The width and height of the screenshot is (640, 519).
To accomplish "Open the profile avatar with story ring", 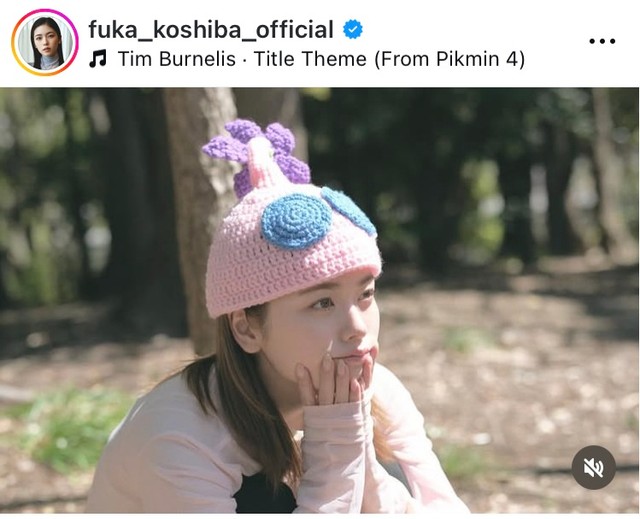I will pyautogui.click(x=44, y=43).
